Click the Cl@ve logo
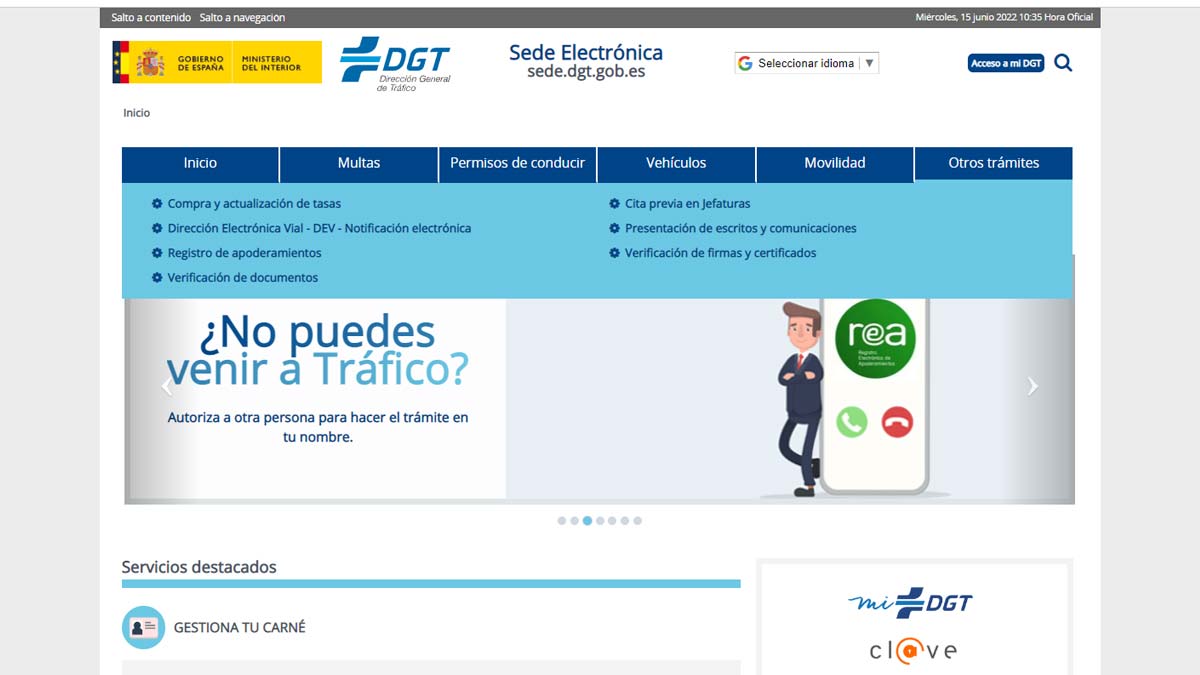The width and height of the screenshot is (1200, 675). pyautogui.click(x=912, y=651)
